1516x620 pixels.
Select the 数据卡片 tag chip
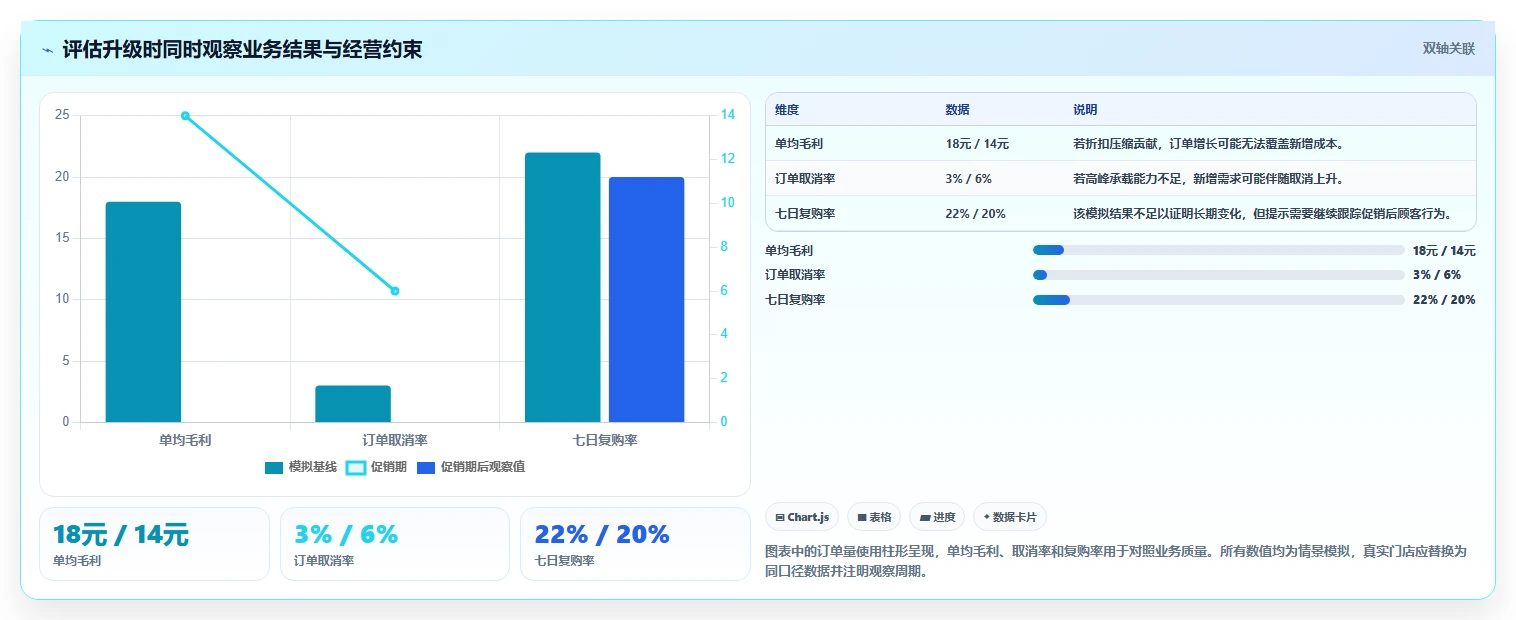tap(1010, 517)
